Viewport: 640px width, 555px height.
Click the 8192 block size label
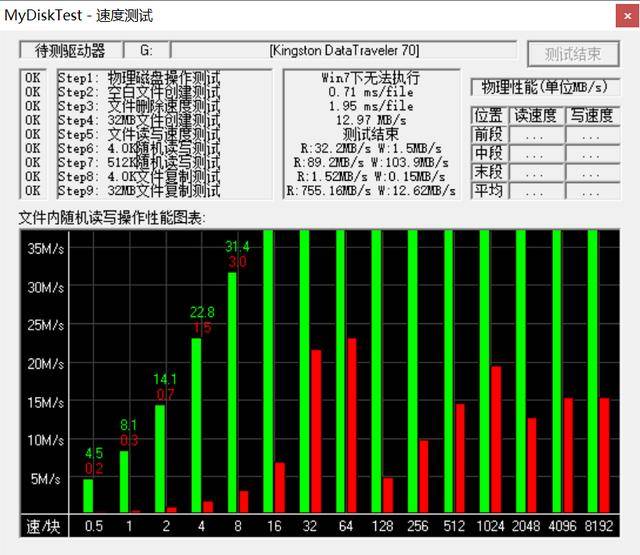point(598,526)
